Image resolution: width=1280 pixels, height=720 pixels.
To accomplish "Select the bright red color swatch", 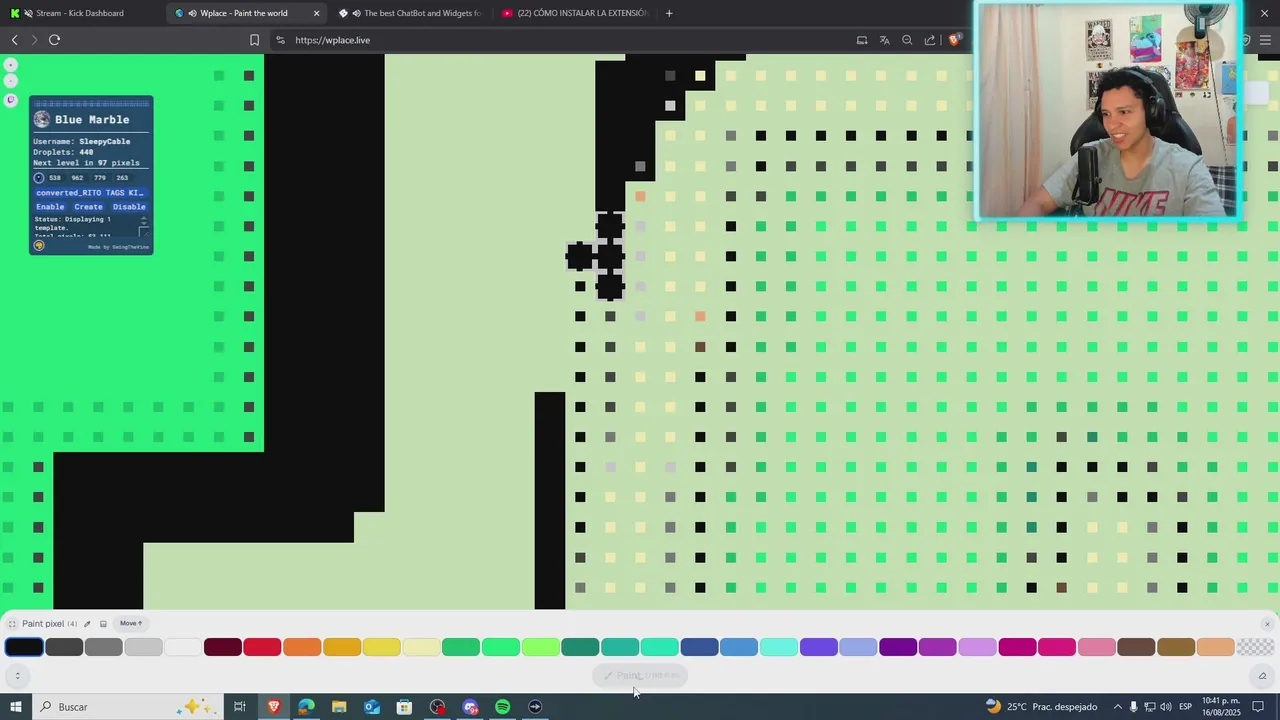I will (x=262, y=648).
